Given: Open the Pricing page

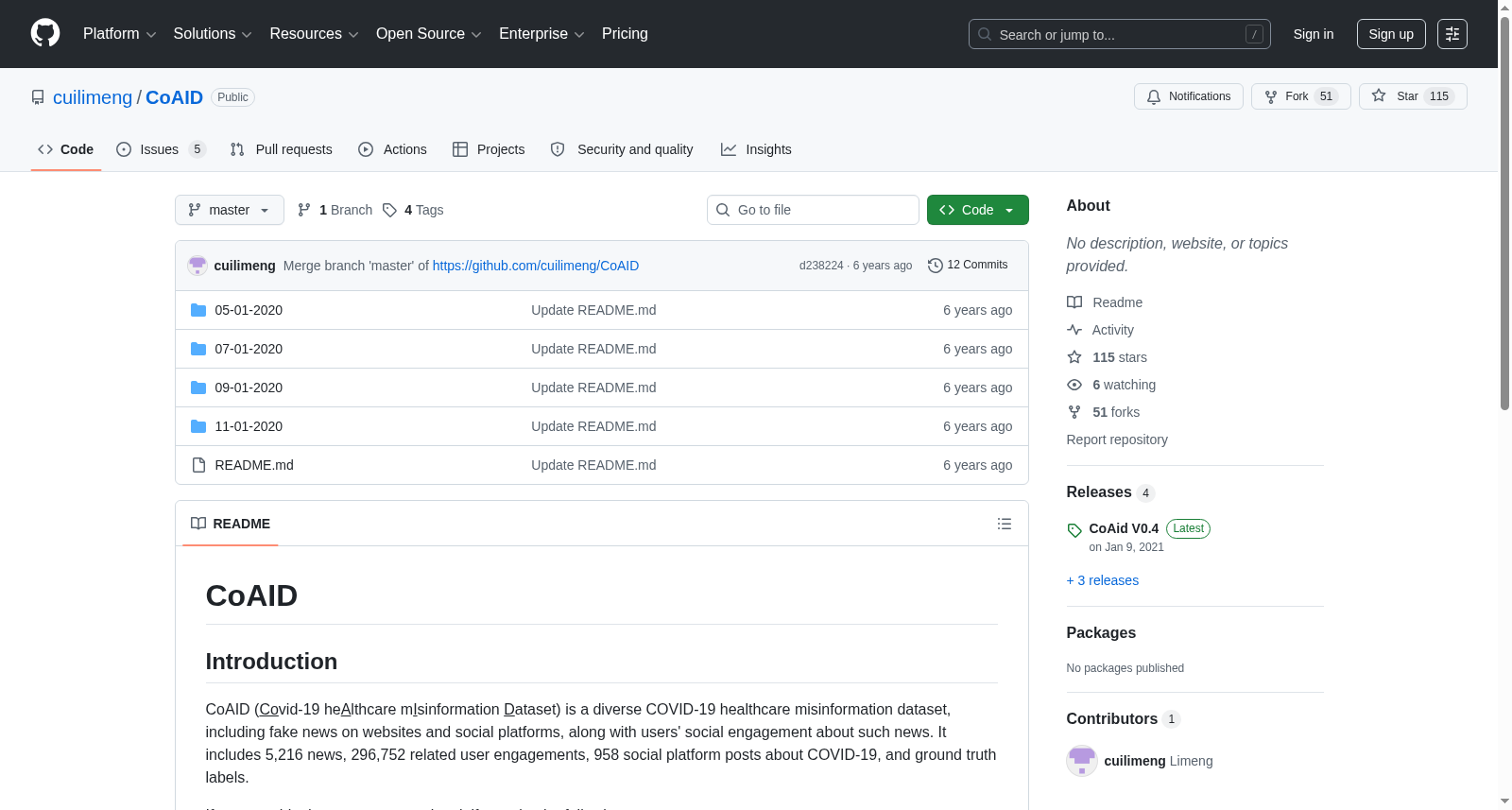Looking at the screenshot, I should 625,34.
